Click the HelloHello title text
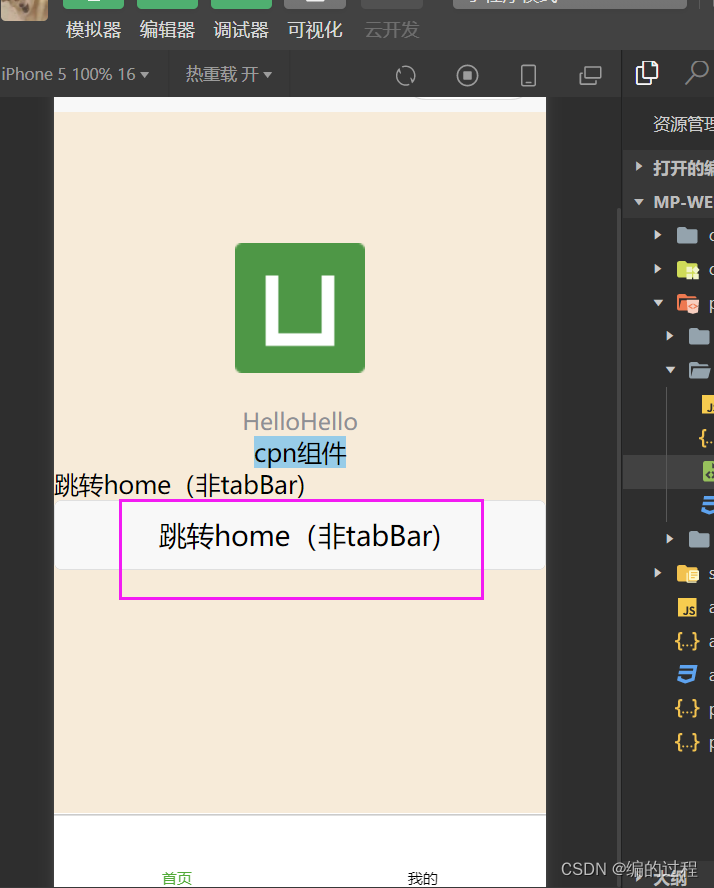The height and width of the screenshot is (888, 714). click(300, 422)
